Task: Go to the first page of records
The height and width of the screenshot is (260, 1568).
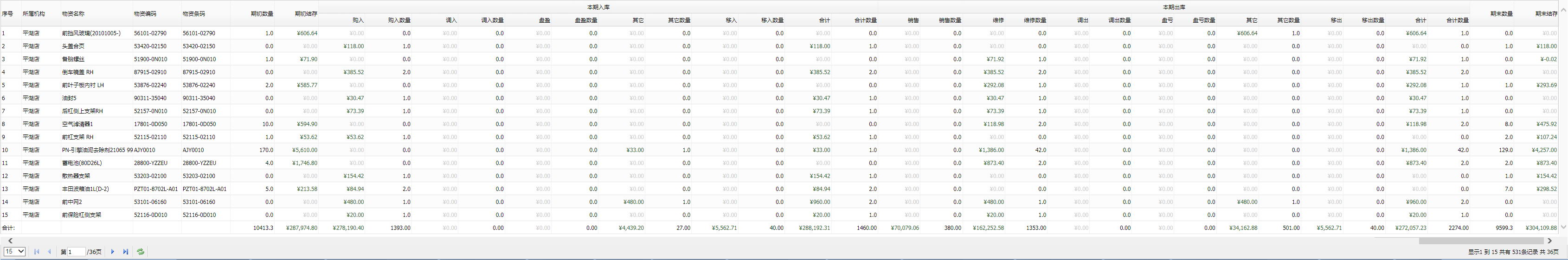Action: (x=37, y=252)
